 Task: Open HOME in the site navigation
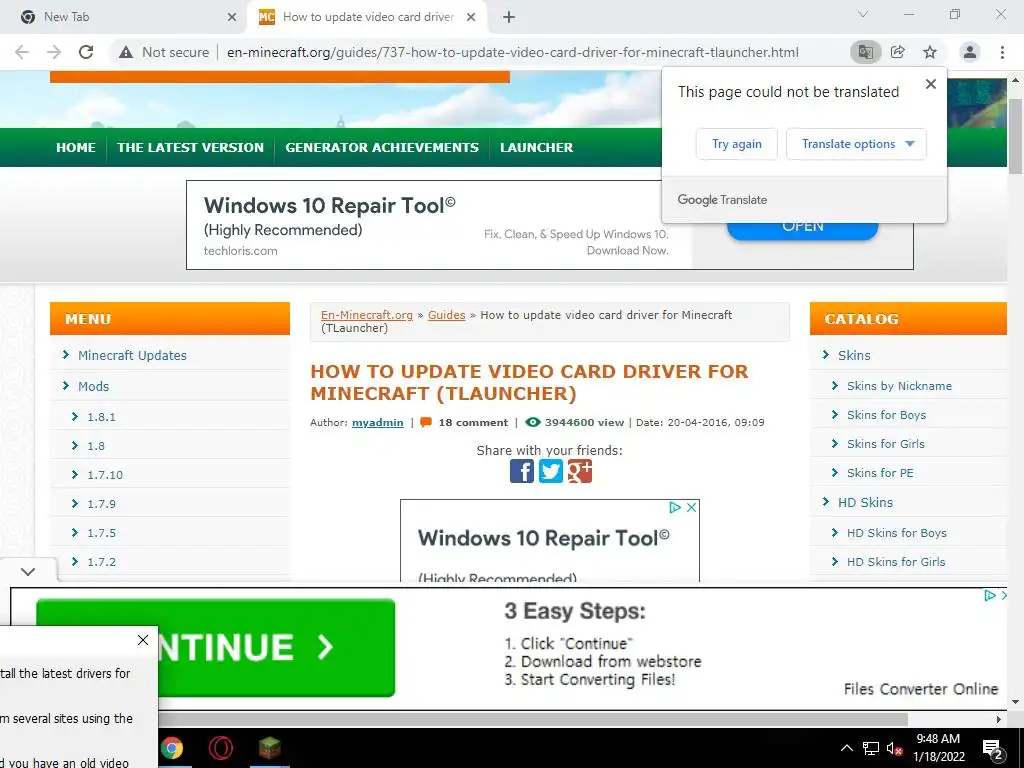point(76,148)
